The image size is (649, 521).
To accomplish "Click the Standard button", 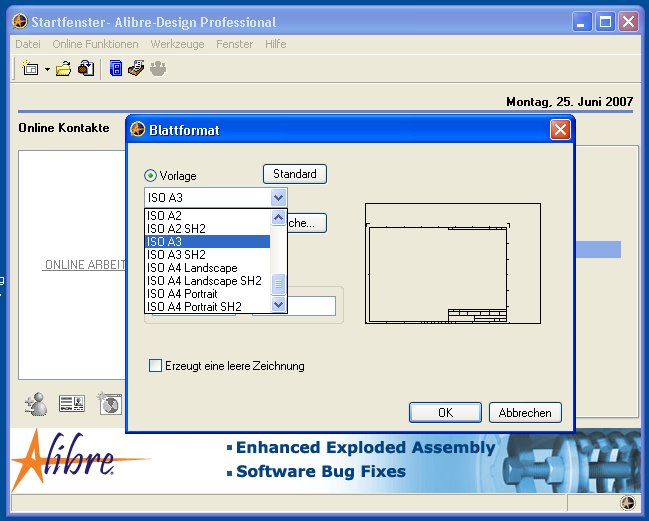I will 295,174.
